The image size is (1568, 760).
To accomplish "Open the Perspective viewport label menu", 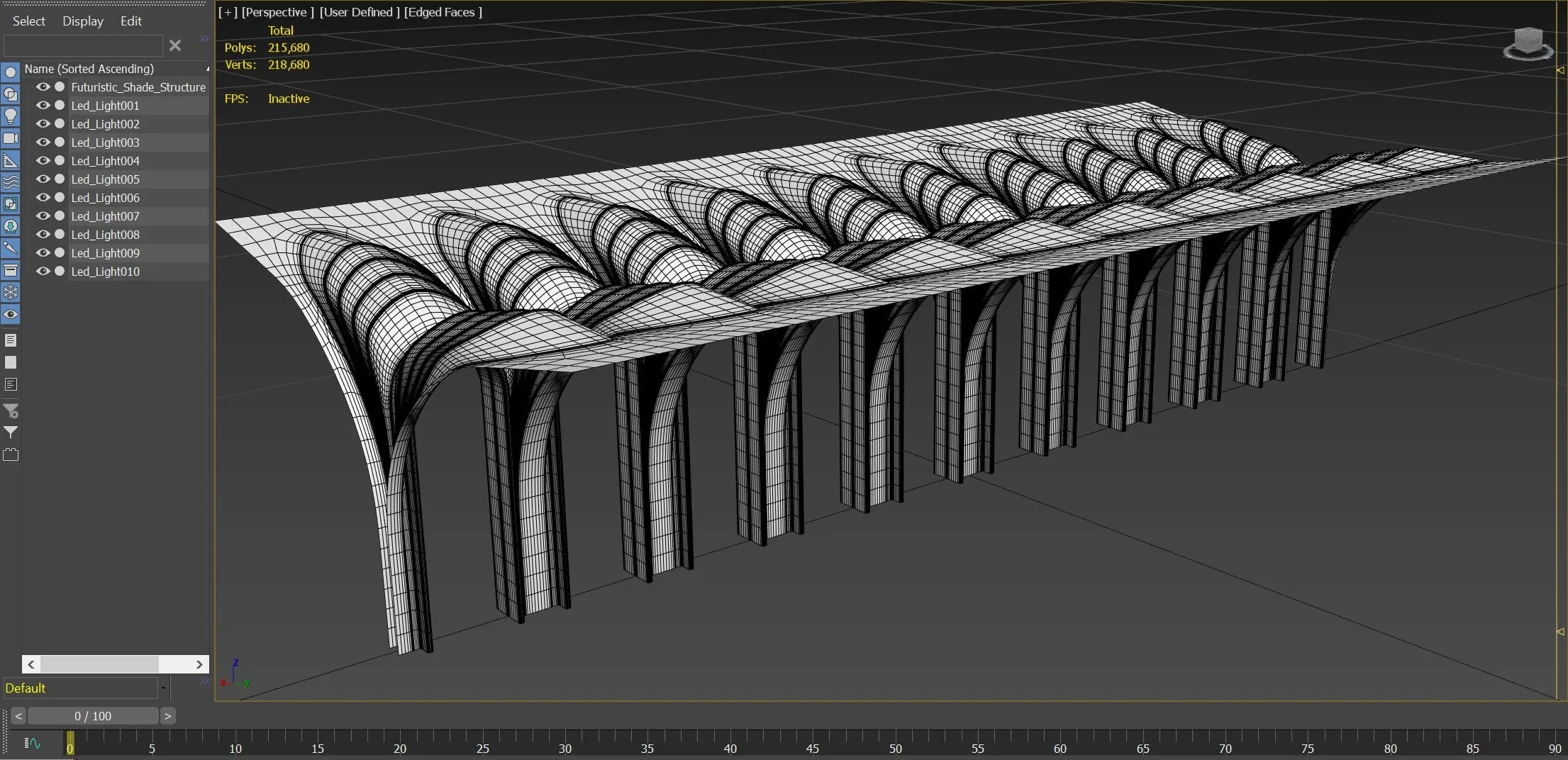I will click(277, 12).
